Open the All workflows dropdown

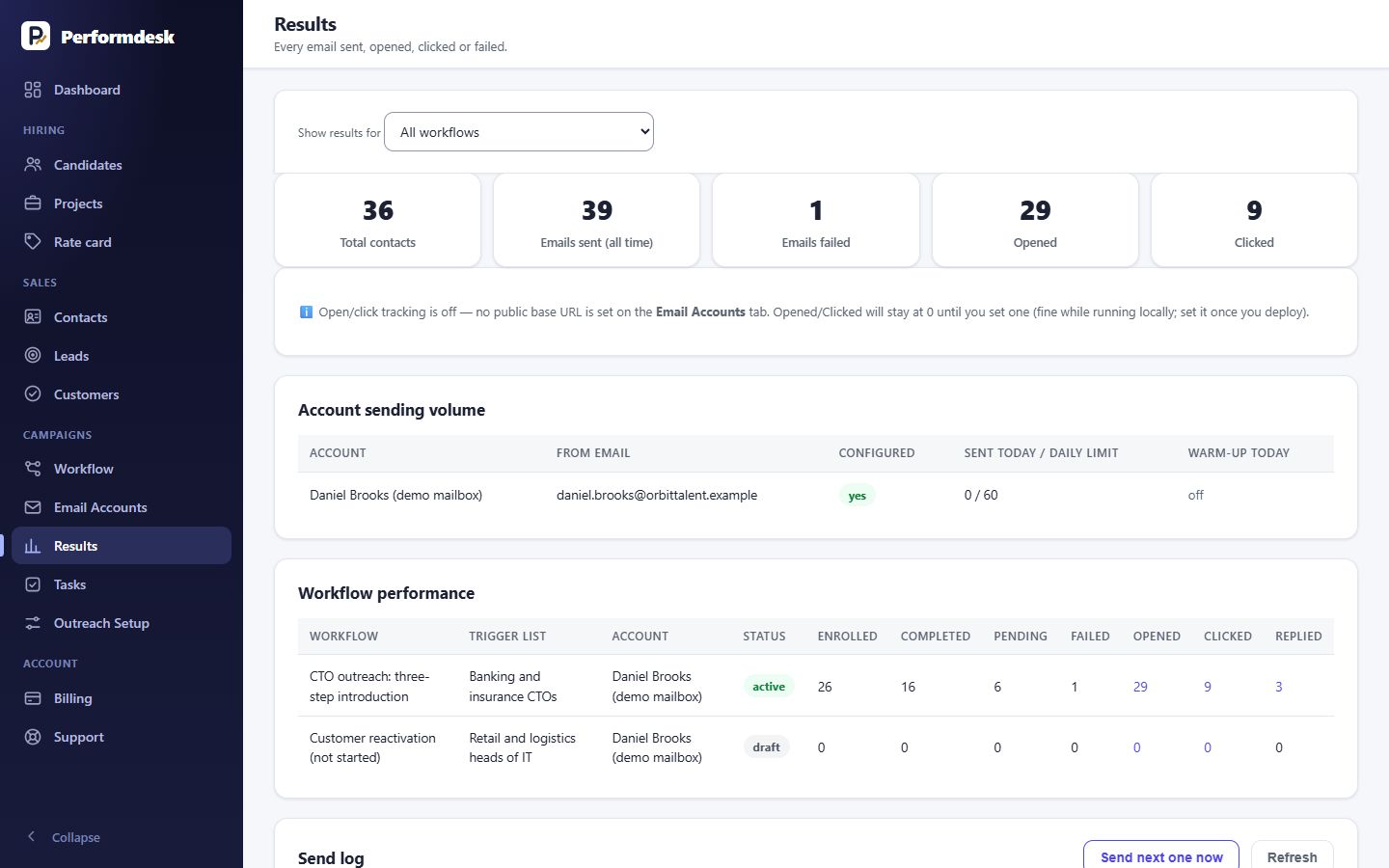tap(519, 132)
